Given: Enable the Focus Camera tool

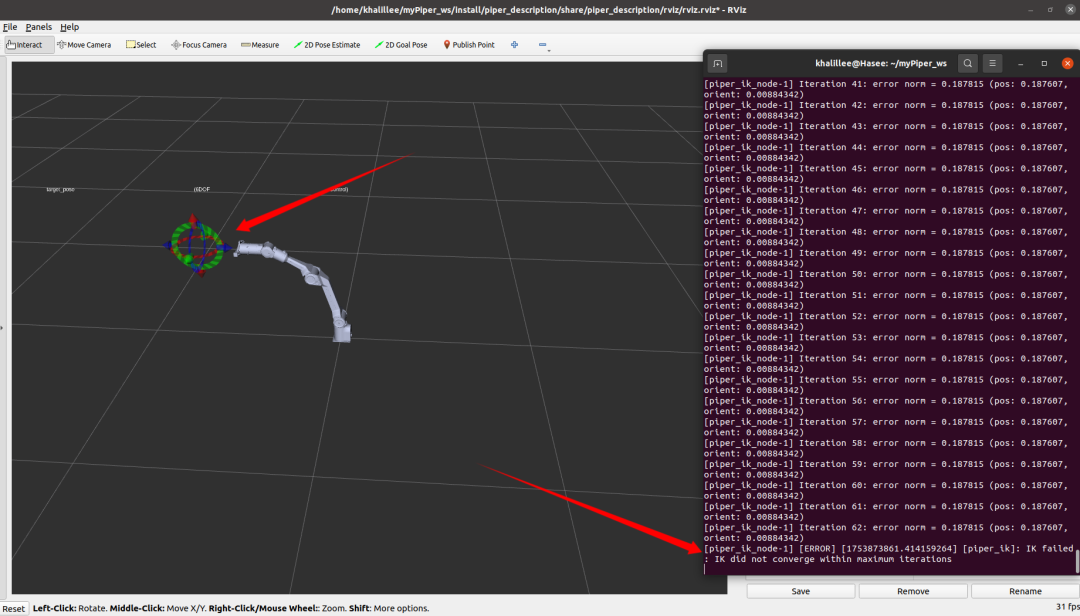Looking at the screenshot, I should point(199,45).
